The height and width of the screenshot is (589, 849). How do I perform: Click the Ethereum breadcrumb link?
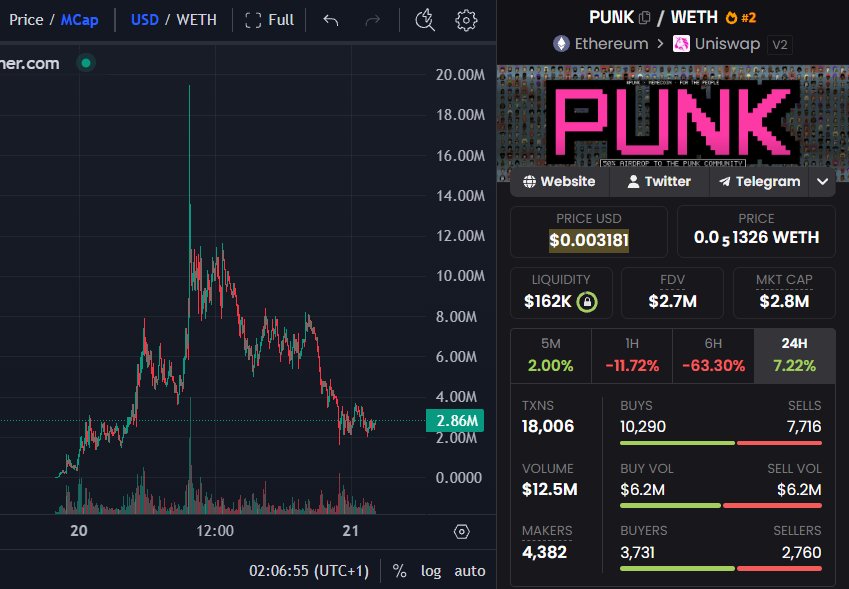click(611, 43)
